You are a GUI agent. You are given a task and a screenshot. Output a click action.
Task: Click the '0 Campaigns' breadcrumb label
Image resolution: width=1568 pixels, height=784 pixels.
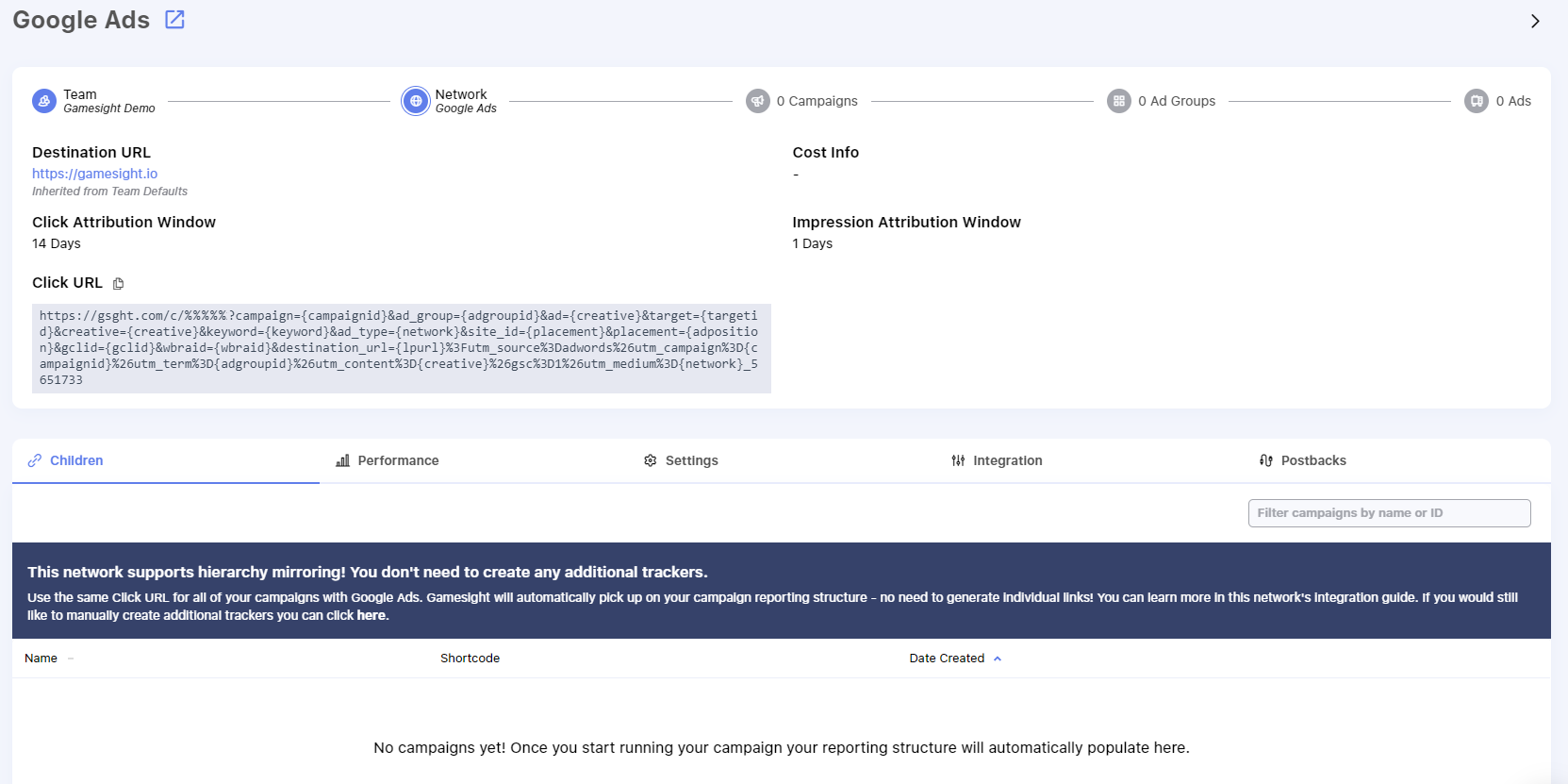817,101
